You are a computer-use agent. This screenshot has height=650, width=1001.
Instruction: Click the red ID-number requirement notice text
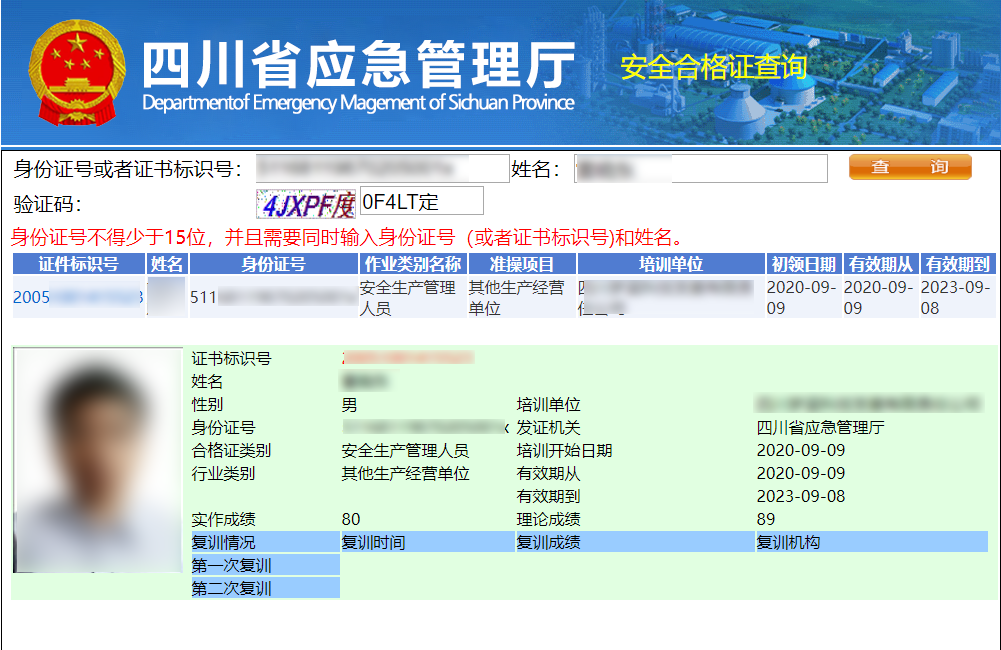coord(350,238)
